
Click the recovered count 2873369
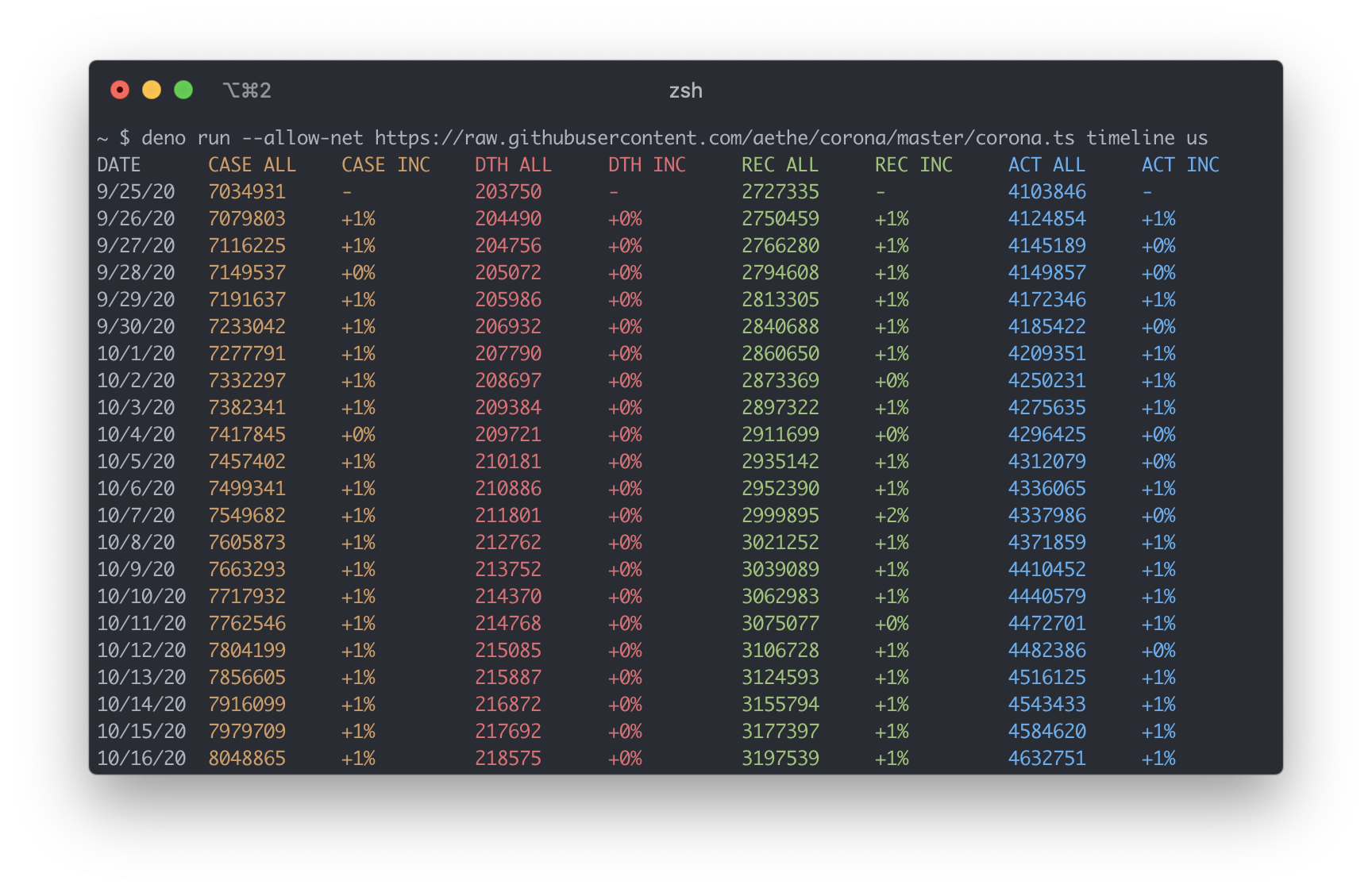(x=780, y=381)
